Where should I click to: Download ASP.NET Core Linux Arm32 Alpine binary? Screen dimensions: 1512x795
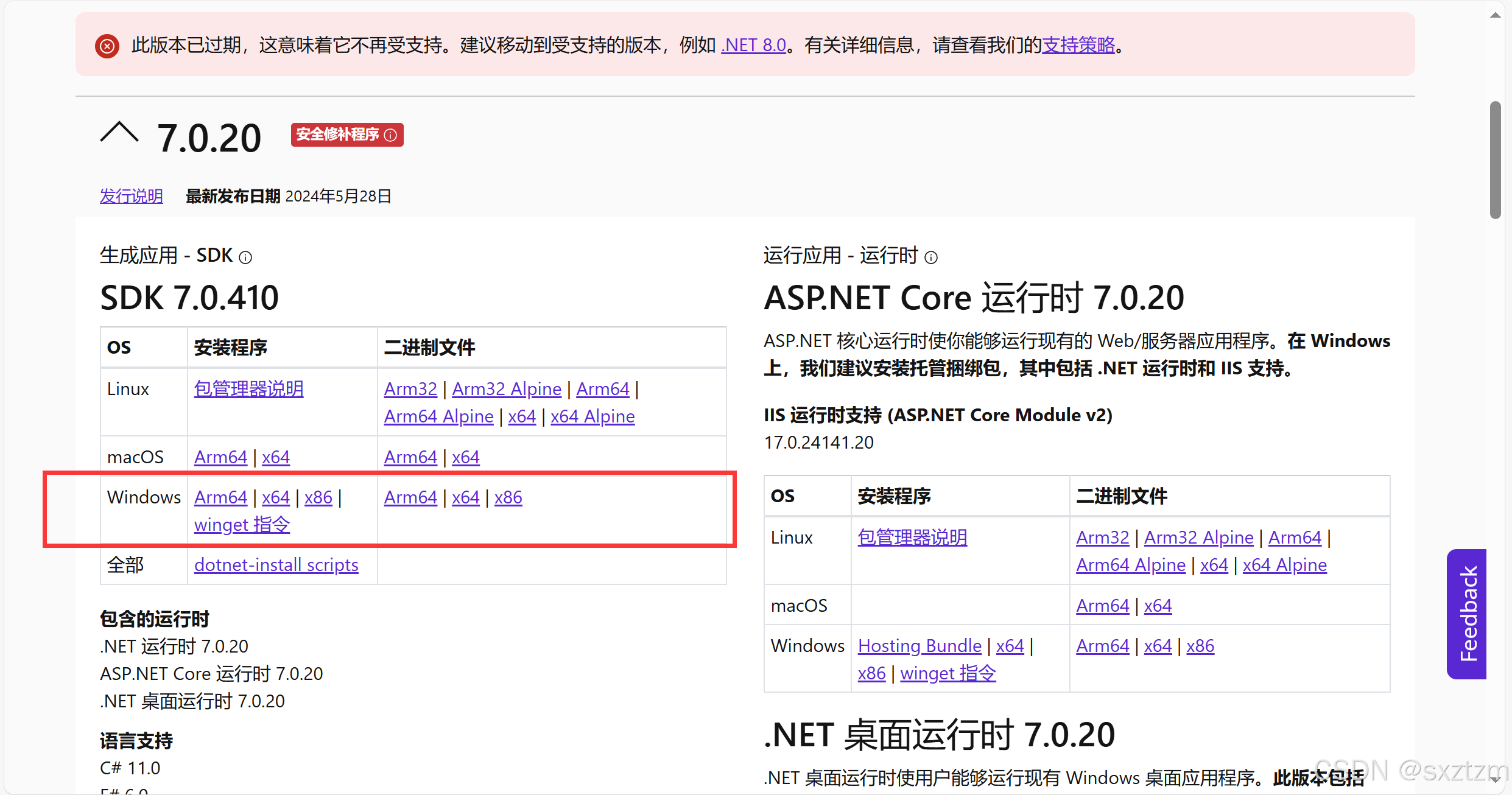[x=1199, y=537]
